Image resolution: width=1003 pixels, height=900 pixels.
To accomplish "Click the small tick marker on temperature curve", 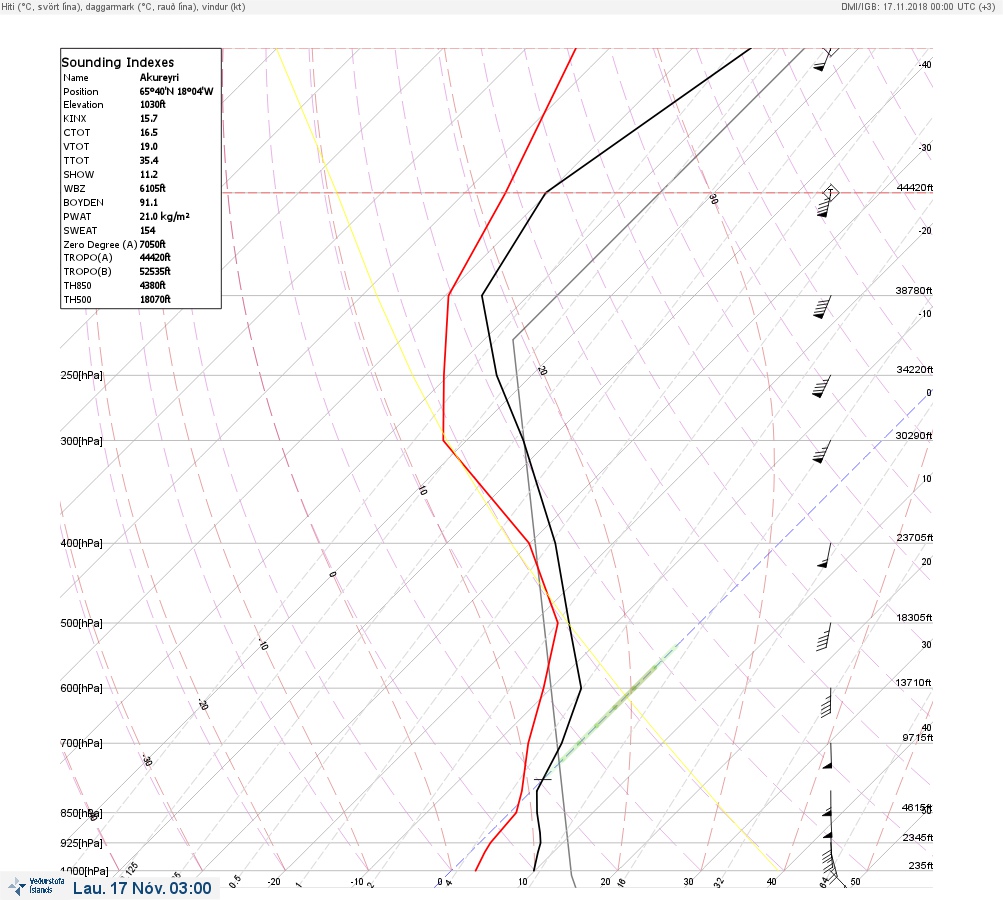I will (542, 779).
